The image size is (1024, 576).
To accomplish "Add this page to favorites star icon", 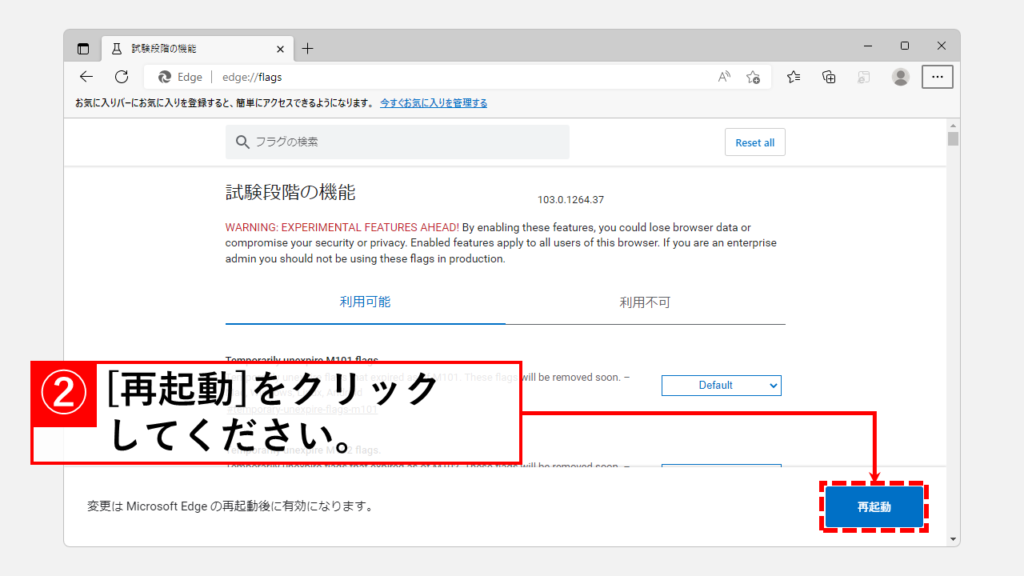I will [x=753, y=77].
